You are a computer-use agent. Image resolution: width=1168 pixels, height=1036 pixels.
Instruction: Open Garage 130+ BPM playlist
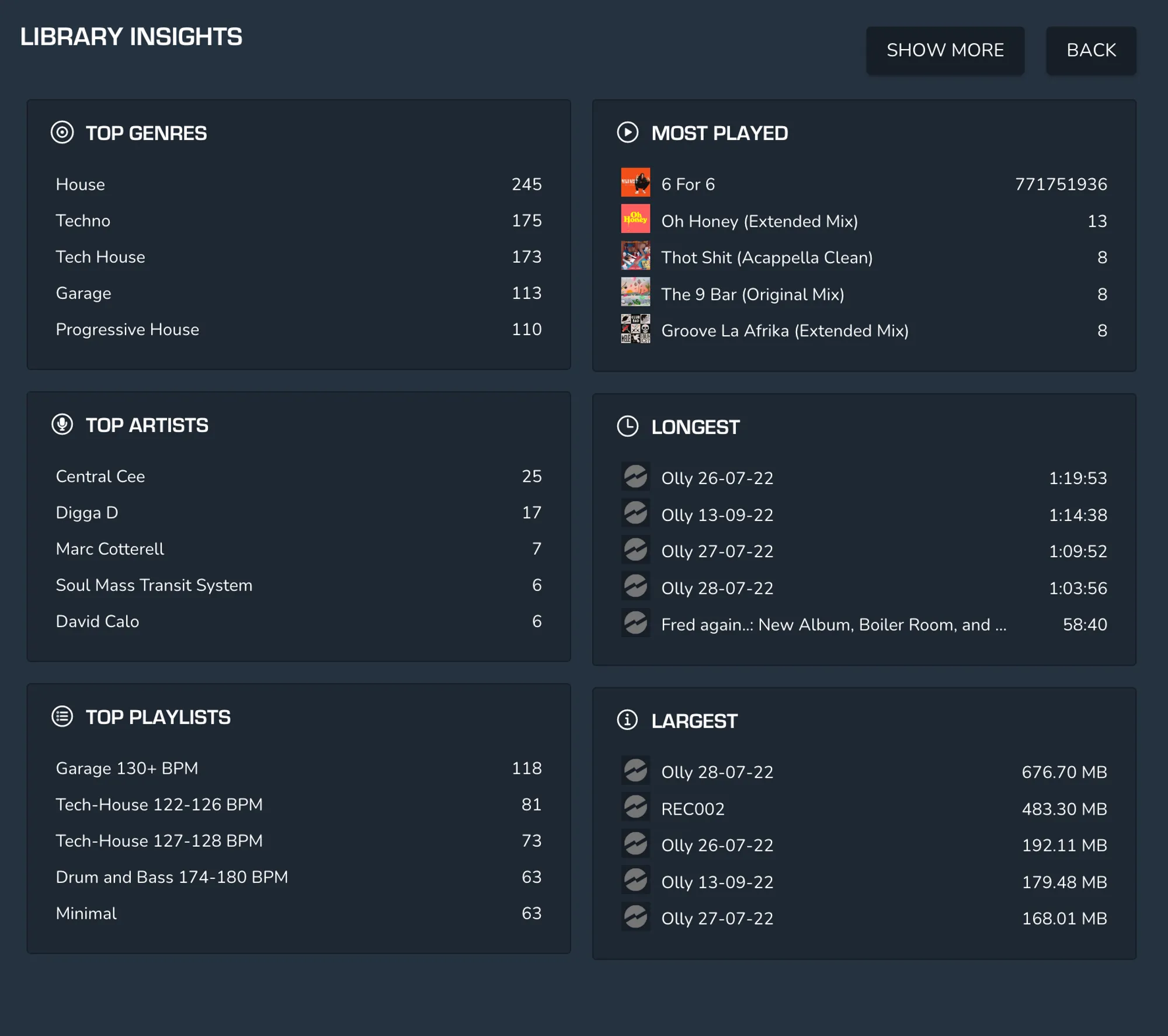click(x=127, y=769)
